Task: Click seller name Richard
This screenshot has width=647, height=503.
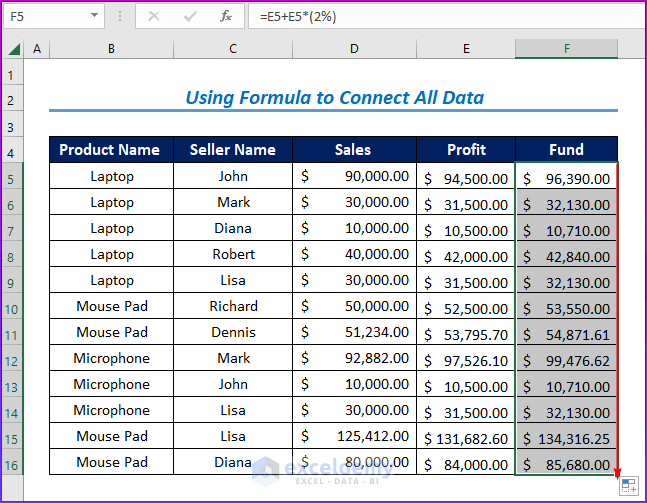Action: [x=233, y=306]
